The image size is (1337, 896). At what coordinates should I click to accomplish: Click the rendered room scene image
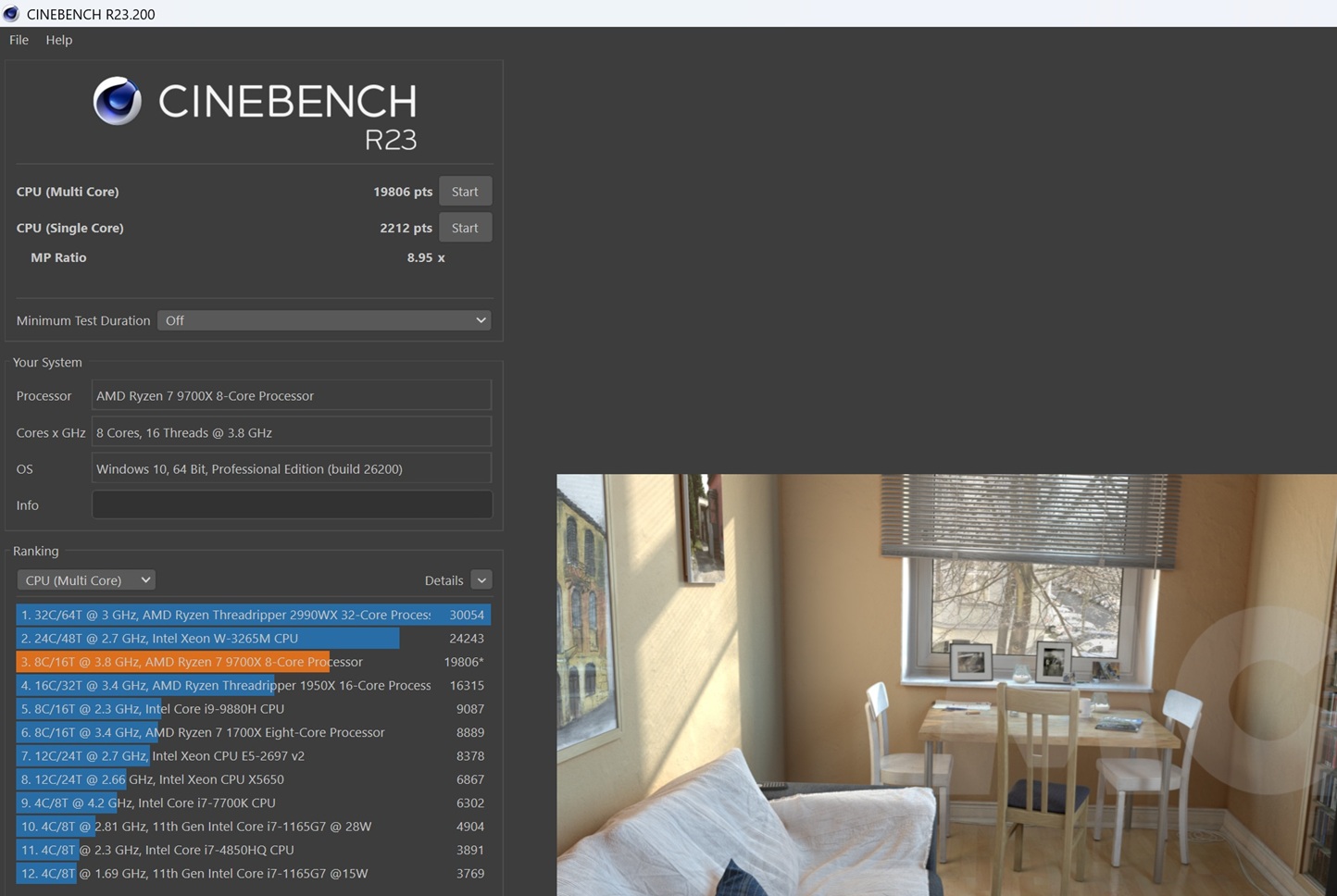[946, 685]
